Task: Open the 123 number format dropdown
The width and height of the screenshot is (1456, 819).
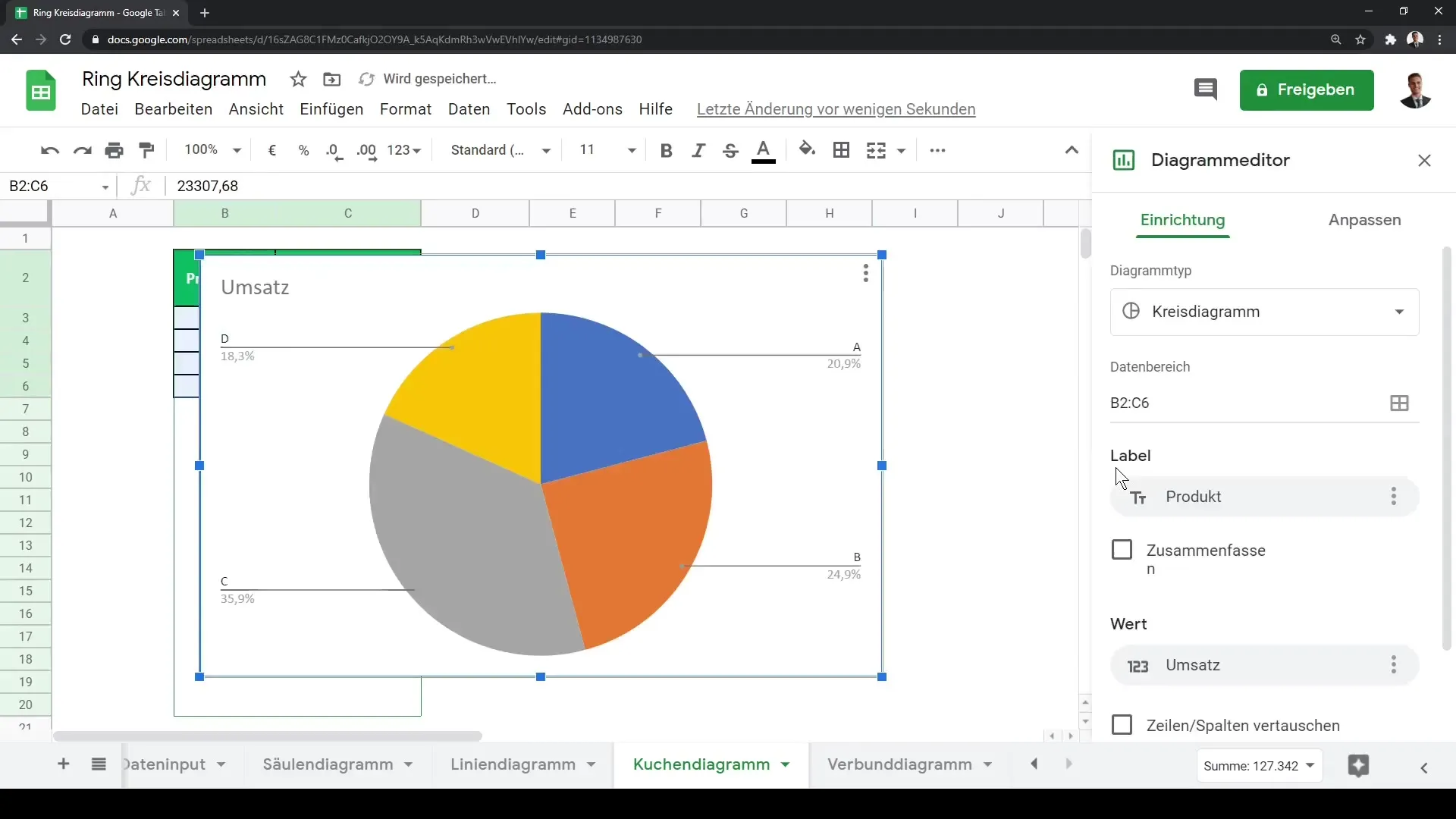Action: point(403,150)
